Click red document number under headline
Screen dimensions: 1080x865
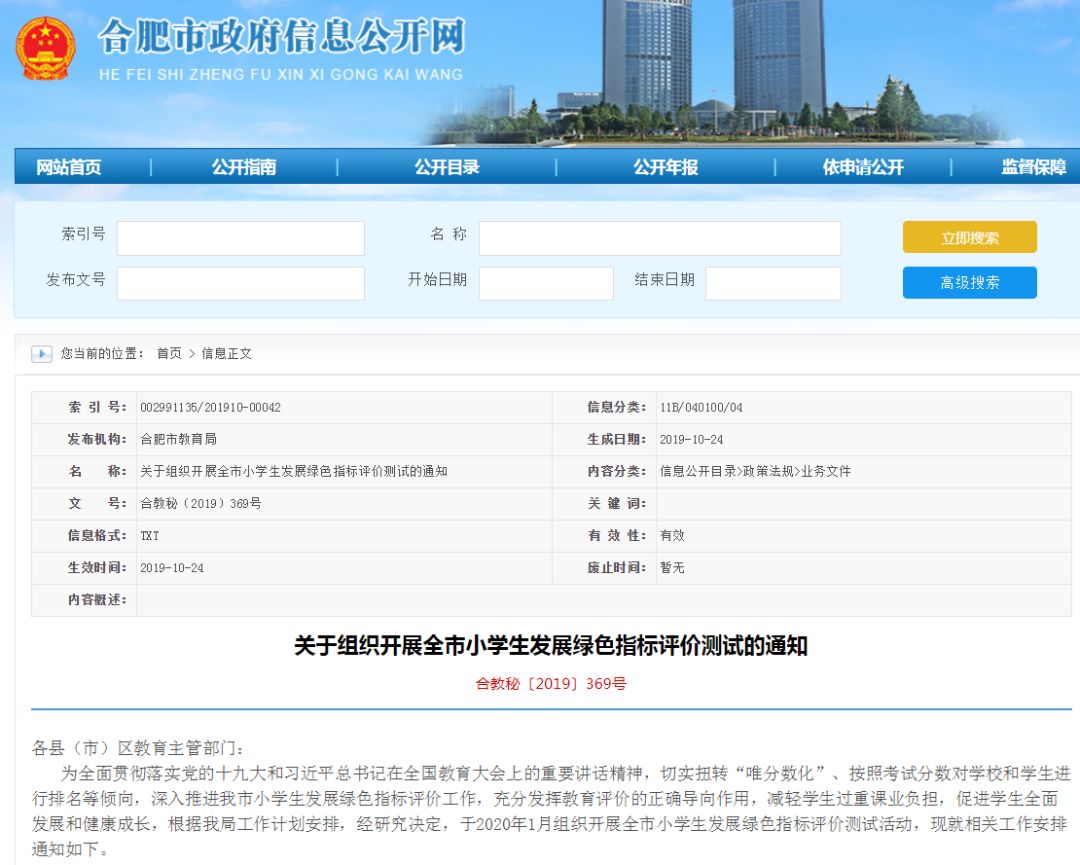point(551,684)
